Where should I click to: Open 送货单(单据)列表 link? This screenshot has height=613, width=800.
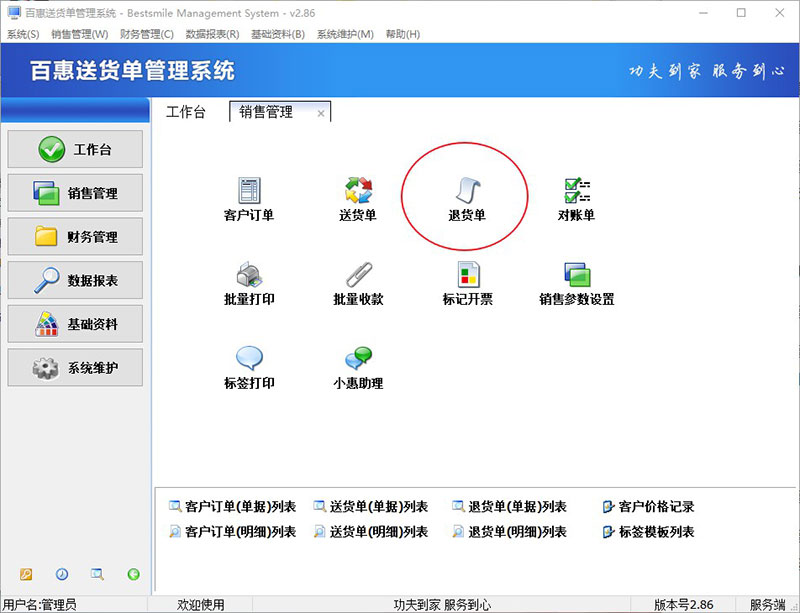(x=371, y=506)
